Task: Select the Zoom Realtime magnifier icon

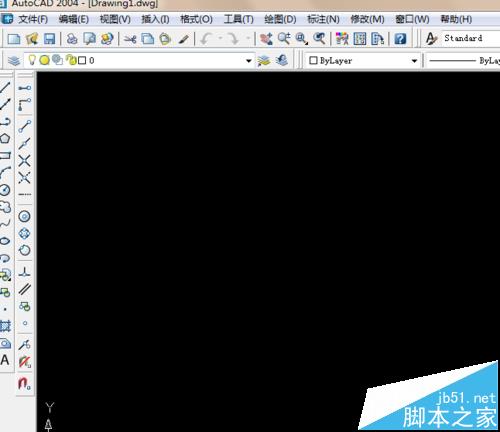Action: coord(284,39)
